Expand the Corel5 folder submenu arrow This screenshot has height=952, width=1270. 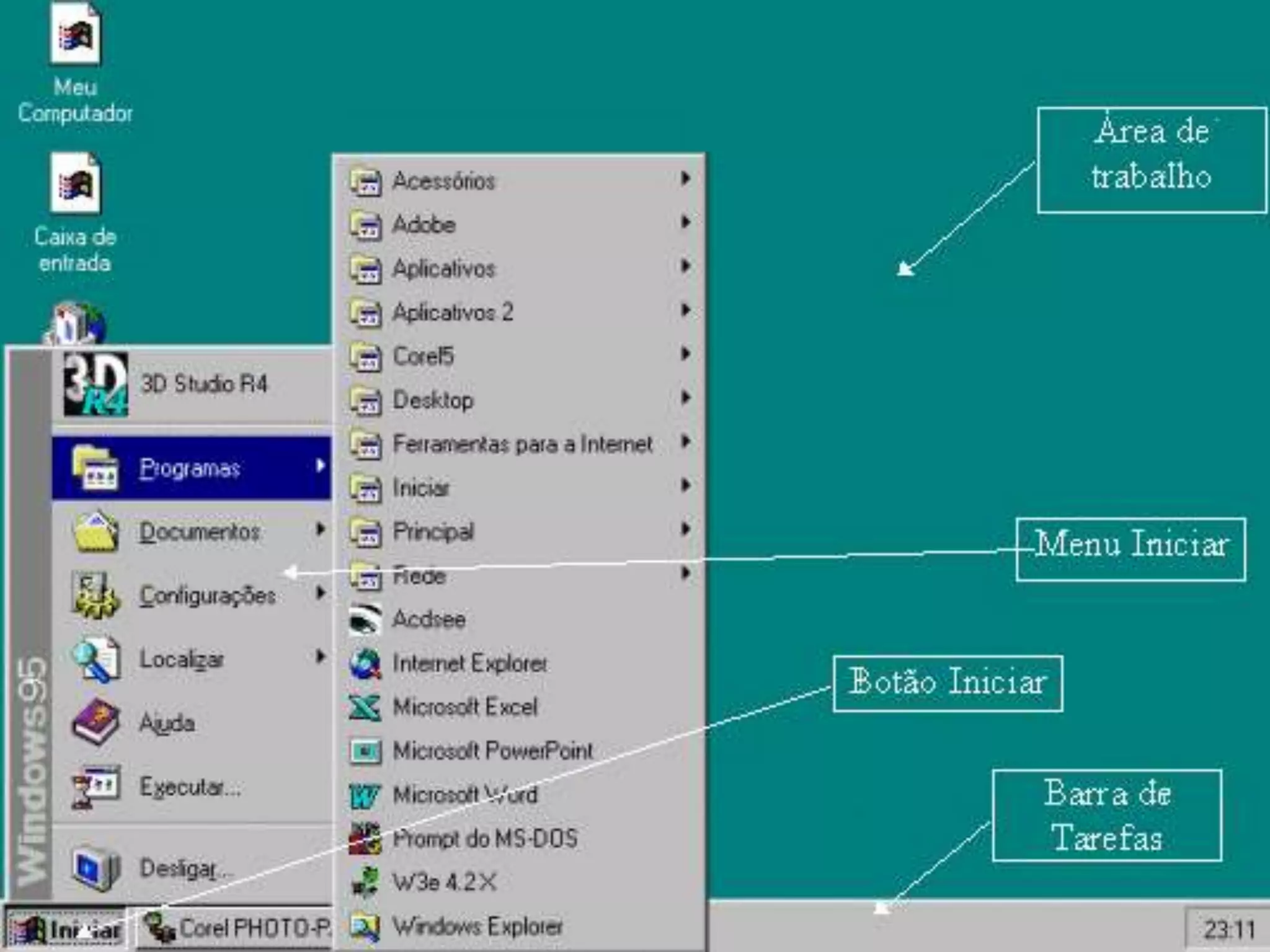685,355
